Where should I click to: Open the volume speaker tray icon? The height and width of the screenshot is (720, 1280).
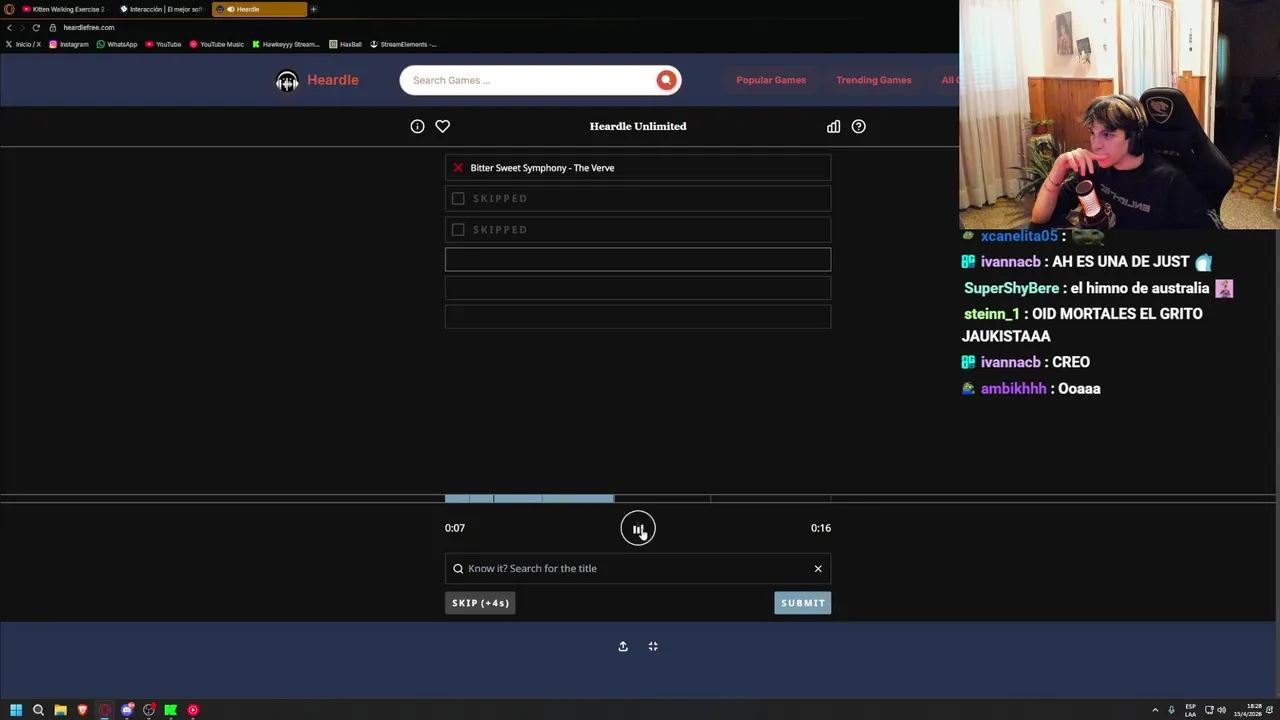click(x=1221, y=710)
